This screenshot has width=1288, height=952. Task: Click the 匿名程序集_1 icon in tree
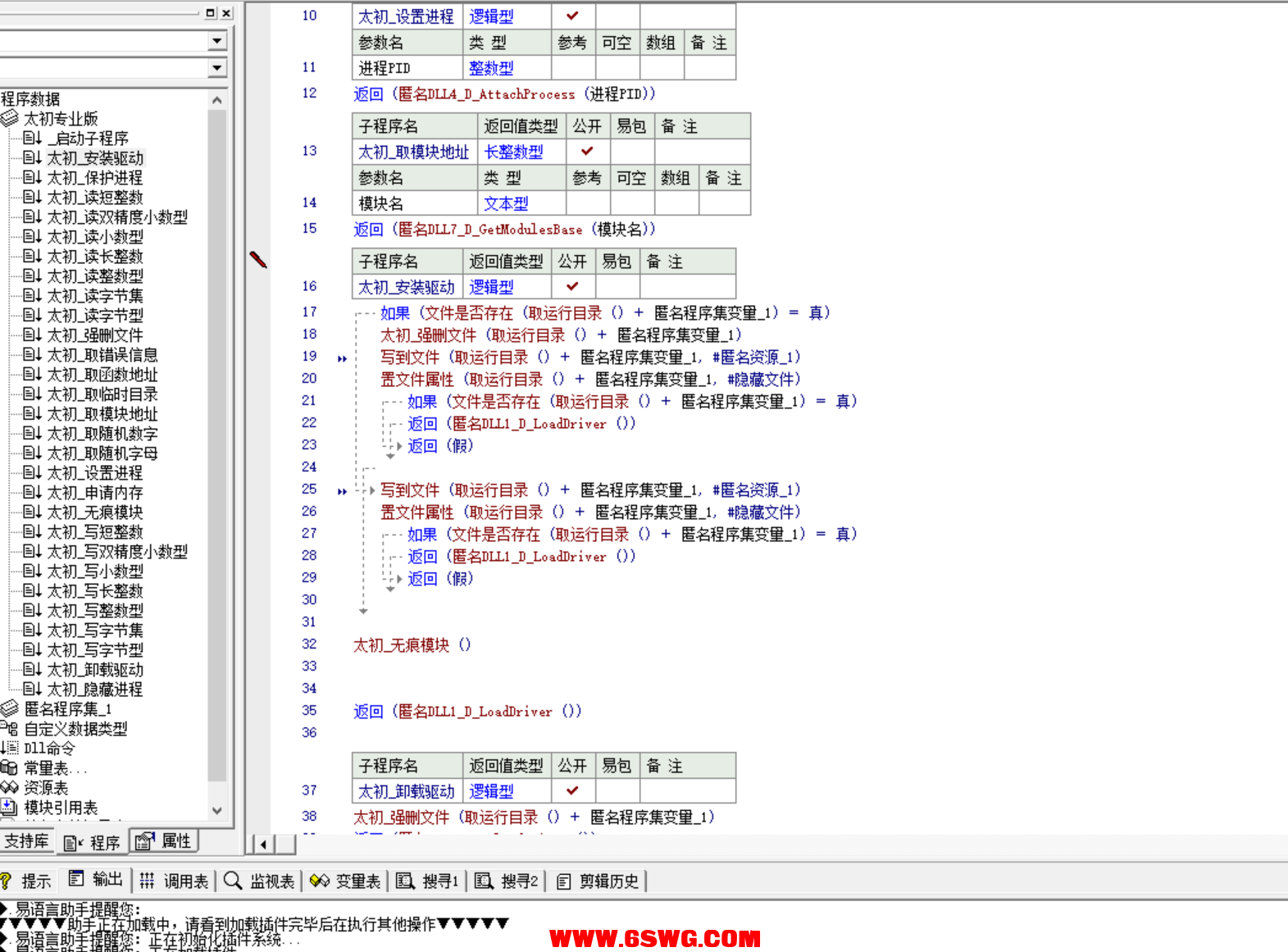point(10,708)
